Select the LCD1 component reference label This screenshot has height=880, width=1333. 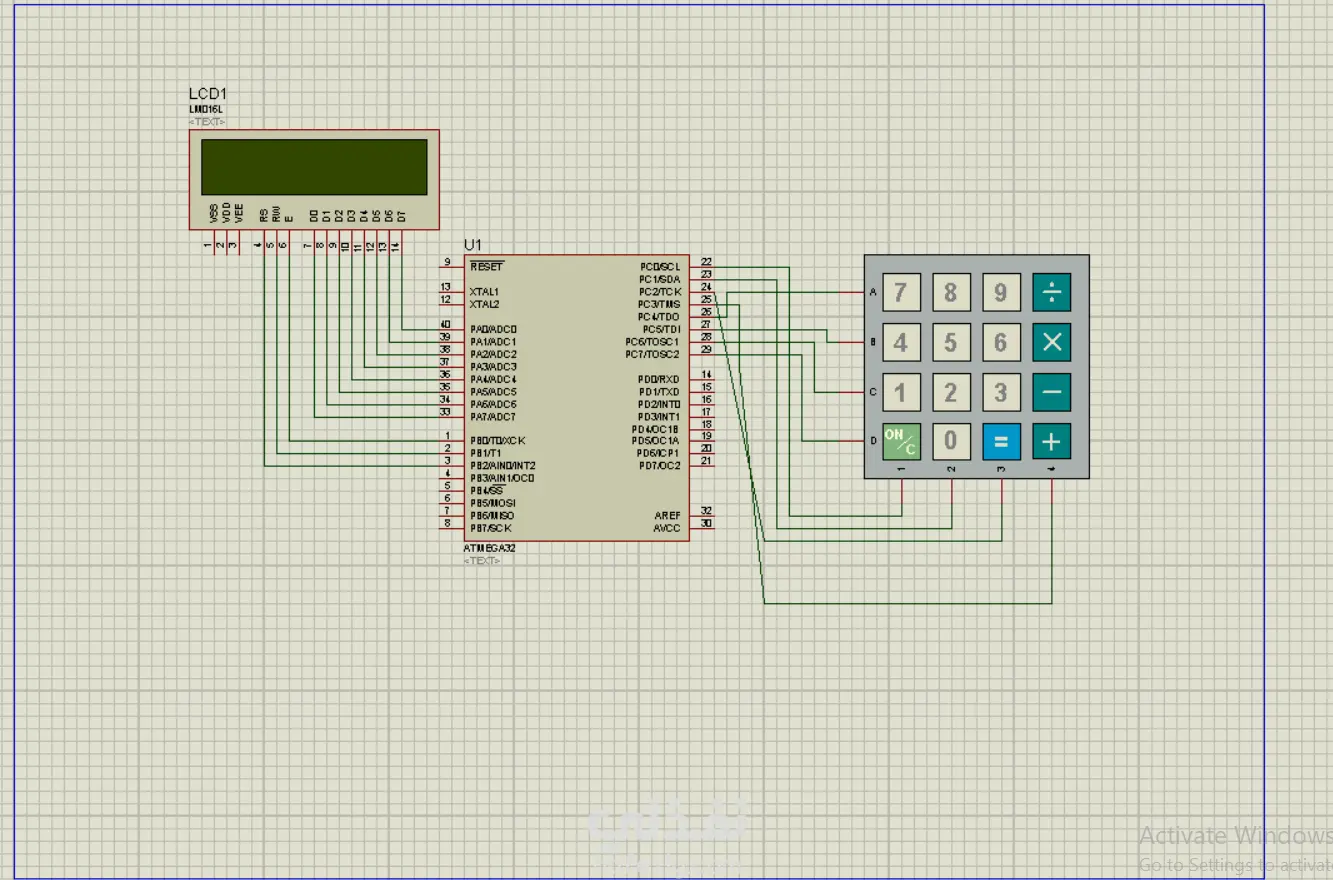click(x=207, y=94)
